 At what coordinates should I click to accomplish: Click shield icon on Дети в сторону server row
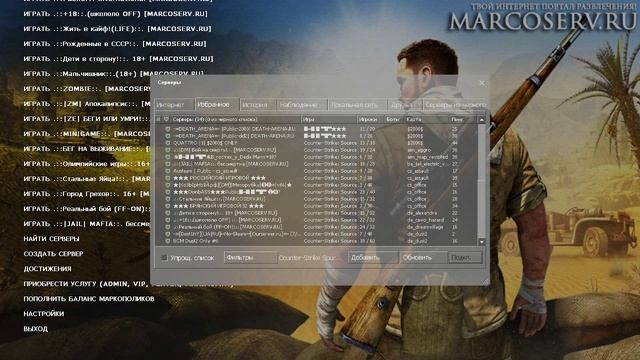pos(168,213)
